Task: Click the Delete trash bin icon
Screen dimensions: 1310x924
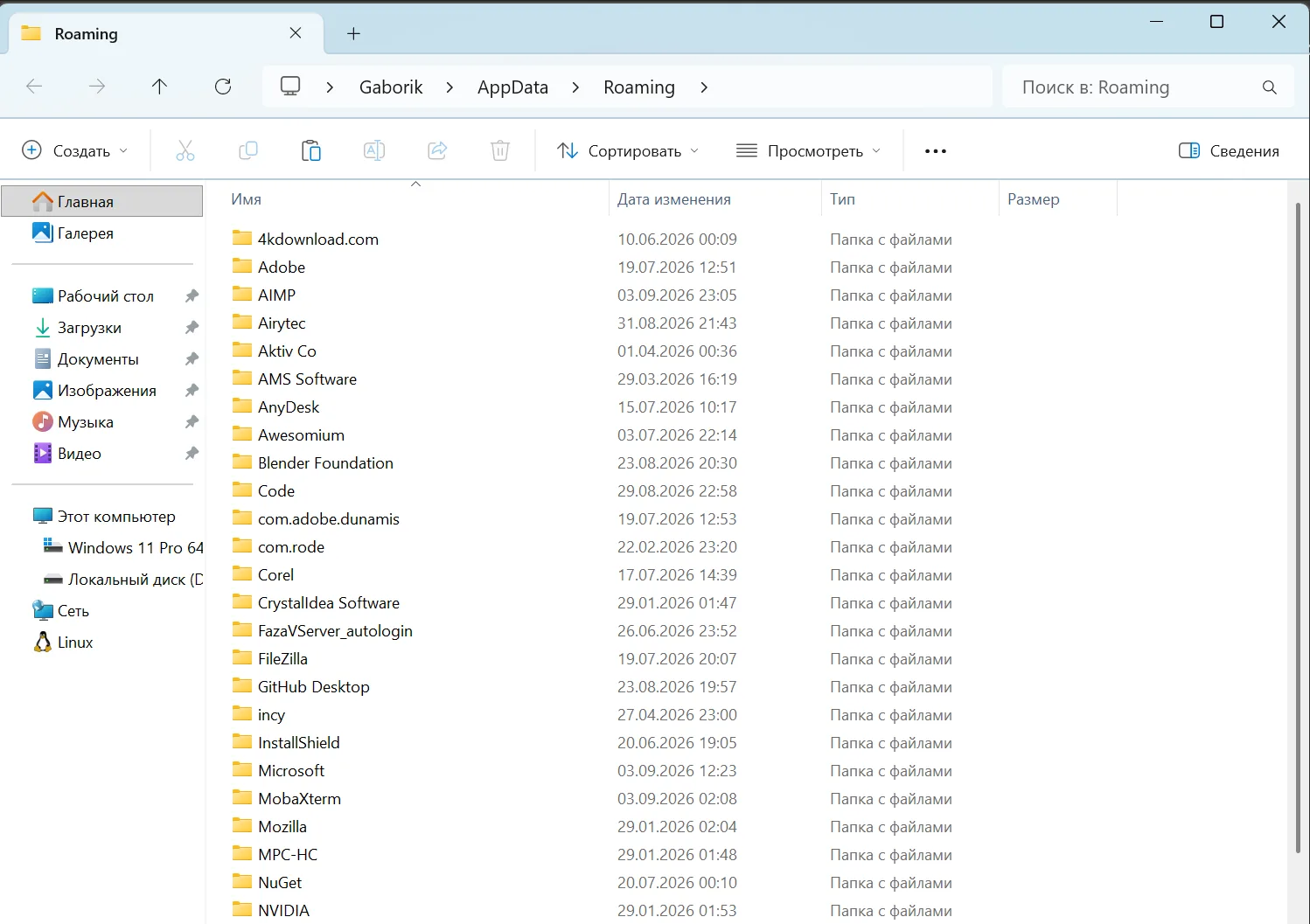Action: pyautogui.click(x=500, y=150)
